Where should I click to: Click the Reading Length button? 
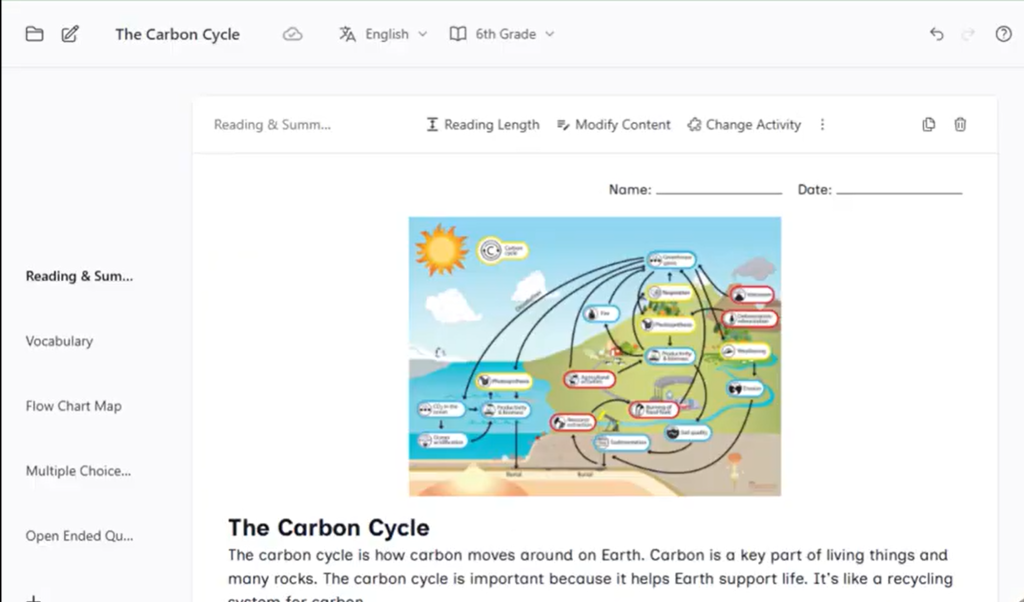(x=483, y=125)
